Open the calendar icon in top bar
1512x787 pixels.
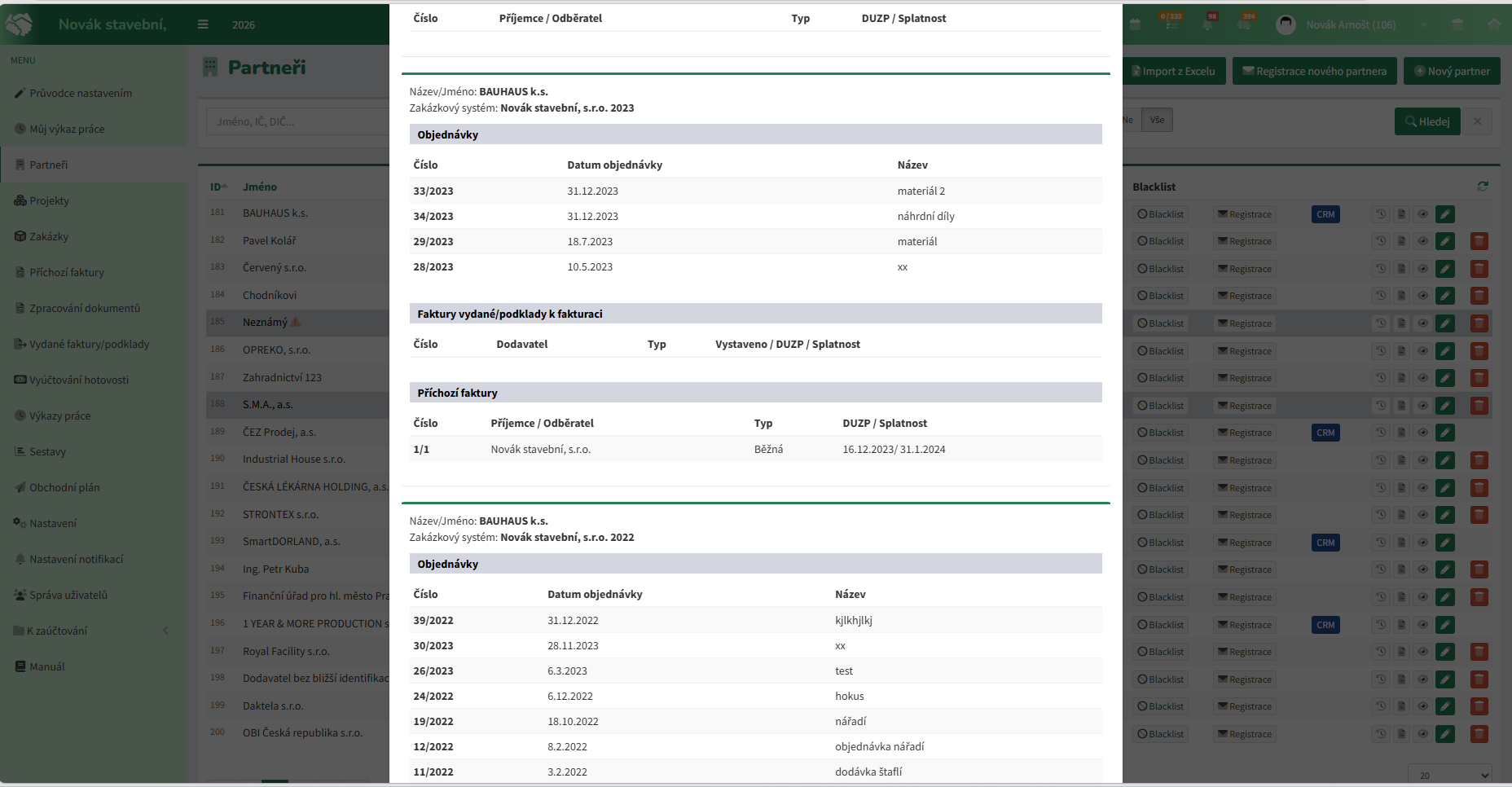[x=1134, y=24]
